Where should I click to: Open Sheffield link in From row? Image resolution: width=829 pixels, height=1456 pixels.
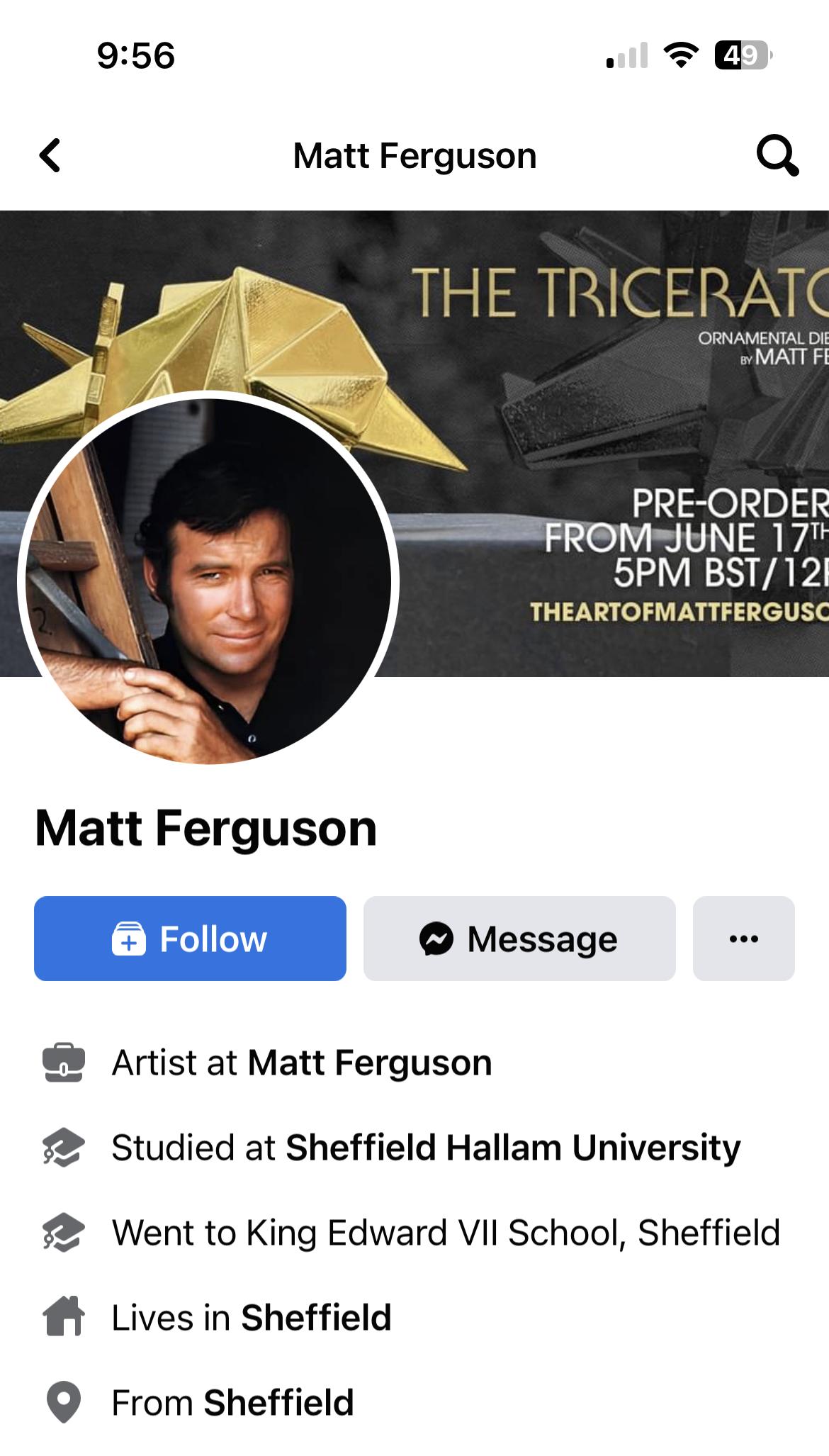click(x=278, y=1402)
